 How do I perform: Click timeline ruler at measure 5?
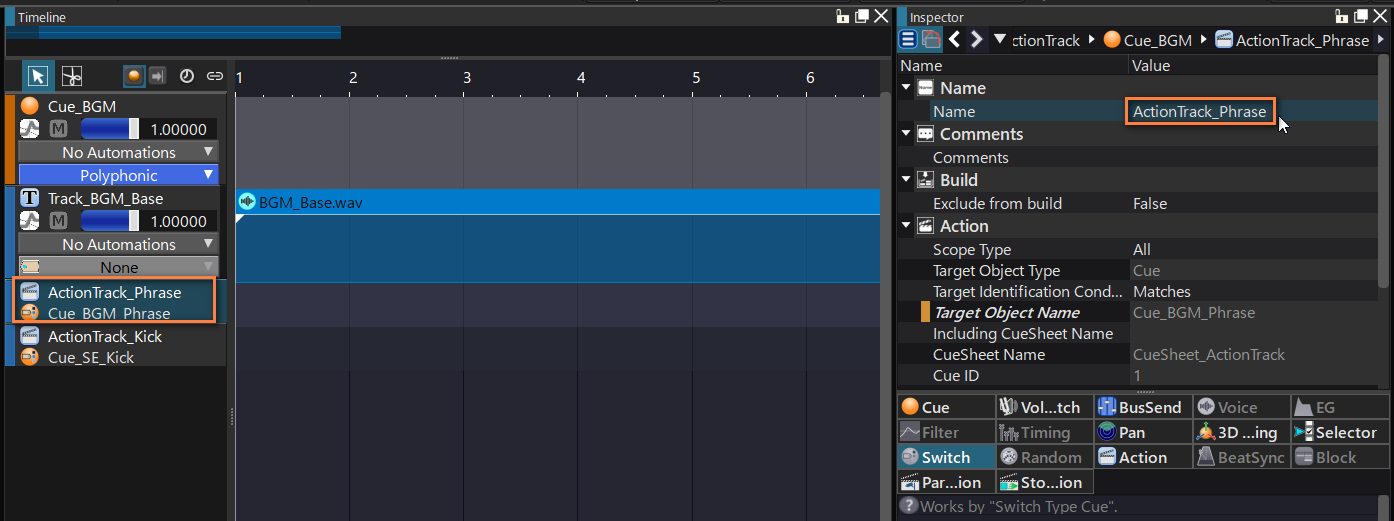point(695,78)
